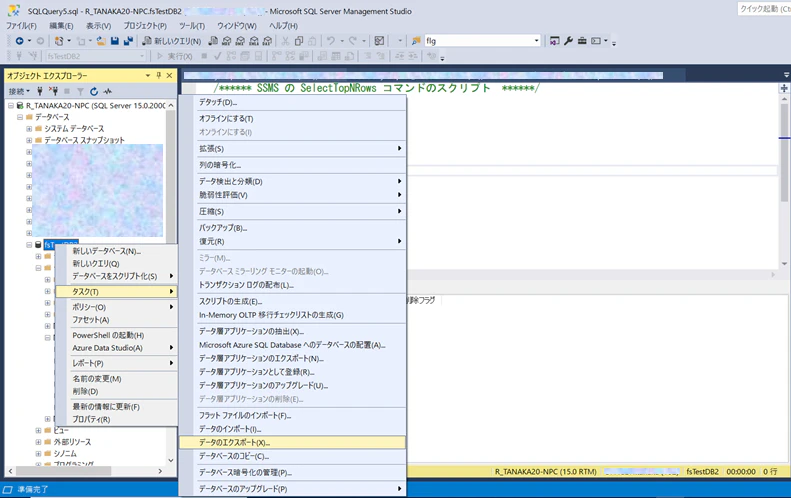Expand the データベース スナップショット node
The height and width of the screenshot is (498, 791).
(29, 140)
